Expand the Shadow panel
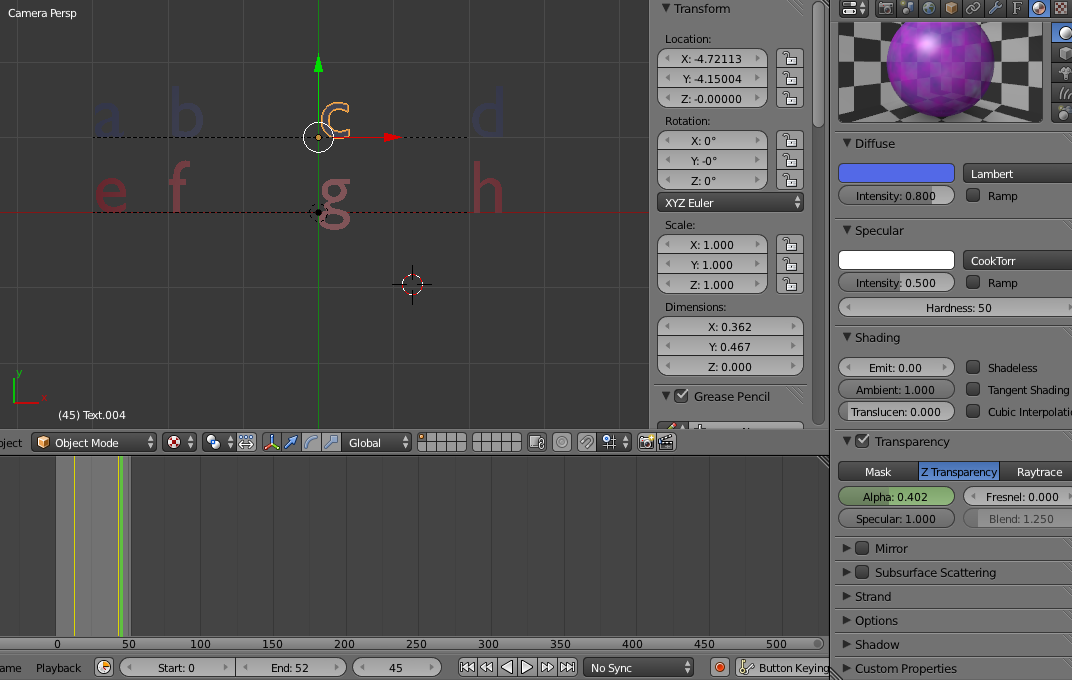 pos(847,644)
